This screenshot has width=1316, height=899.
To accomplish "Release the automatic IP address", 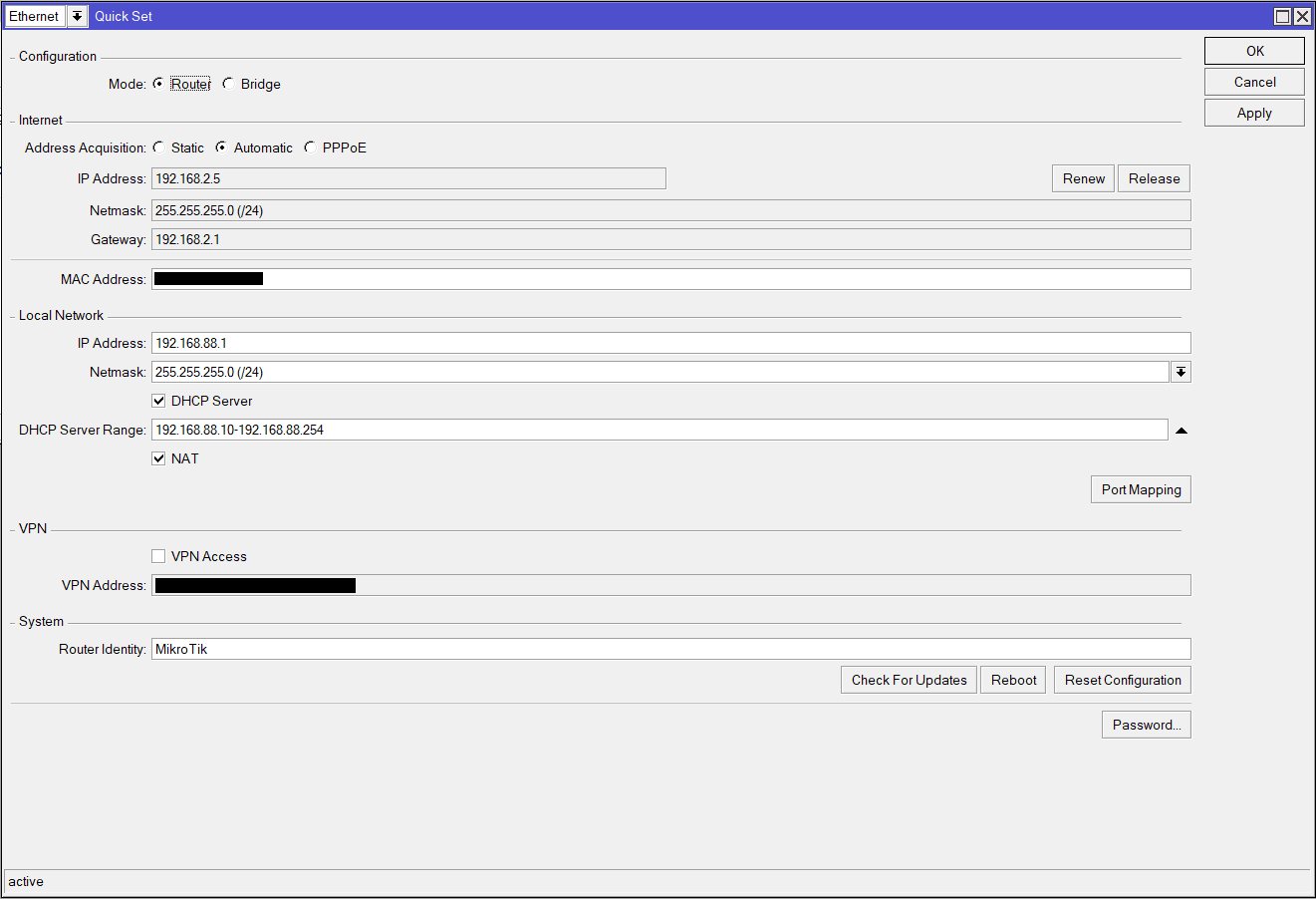I will (1153, 177).
